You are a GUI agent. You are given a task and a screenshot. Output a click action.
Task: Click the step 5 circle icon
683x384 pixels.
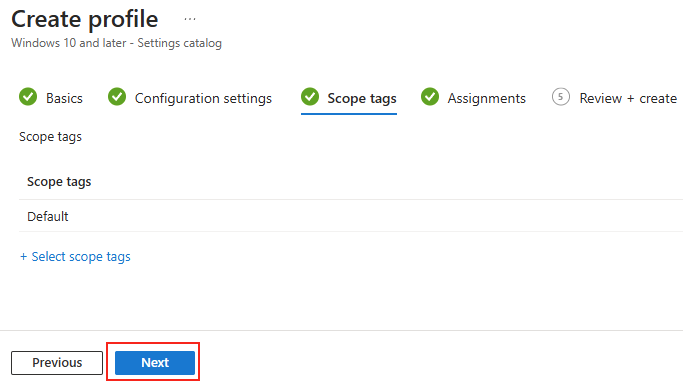coord(561,97)
